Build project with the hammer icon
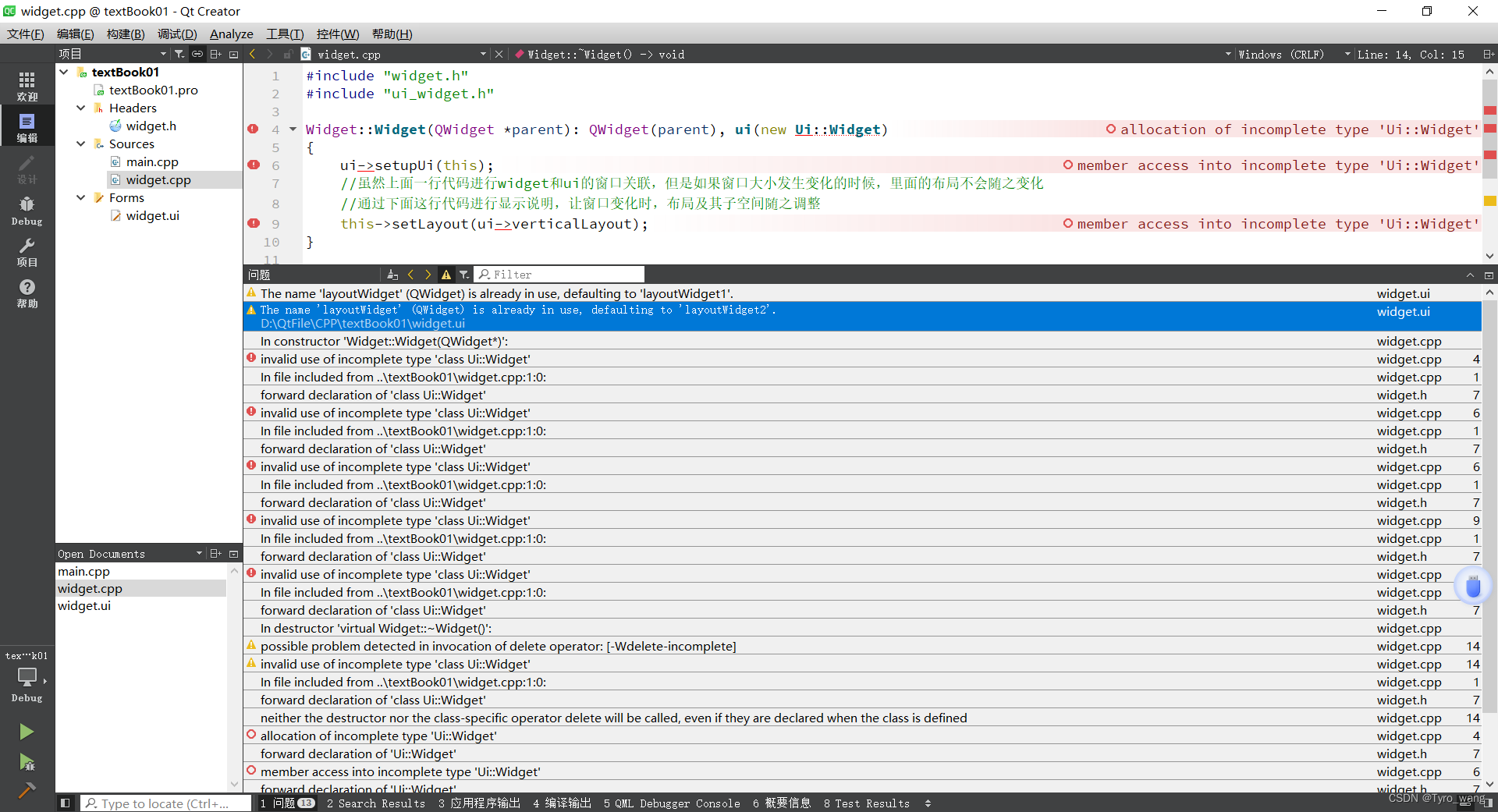 (x=27, y=790)
